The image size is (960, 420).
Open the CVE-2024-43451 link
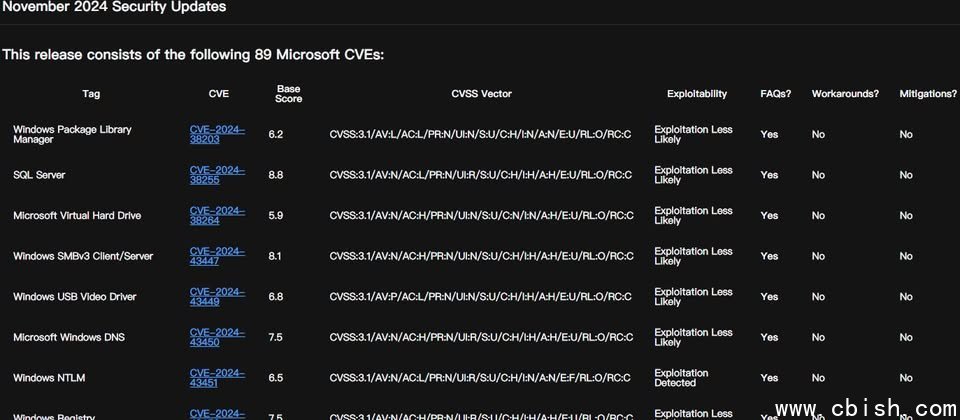pyautogui.click(x=217, y=378)
